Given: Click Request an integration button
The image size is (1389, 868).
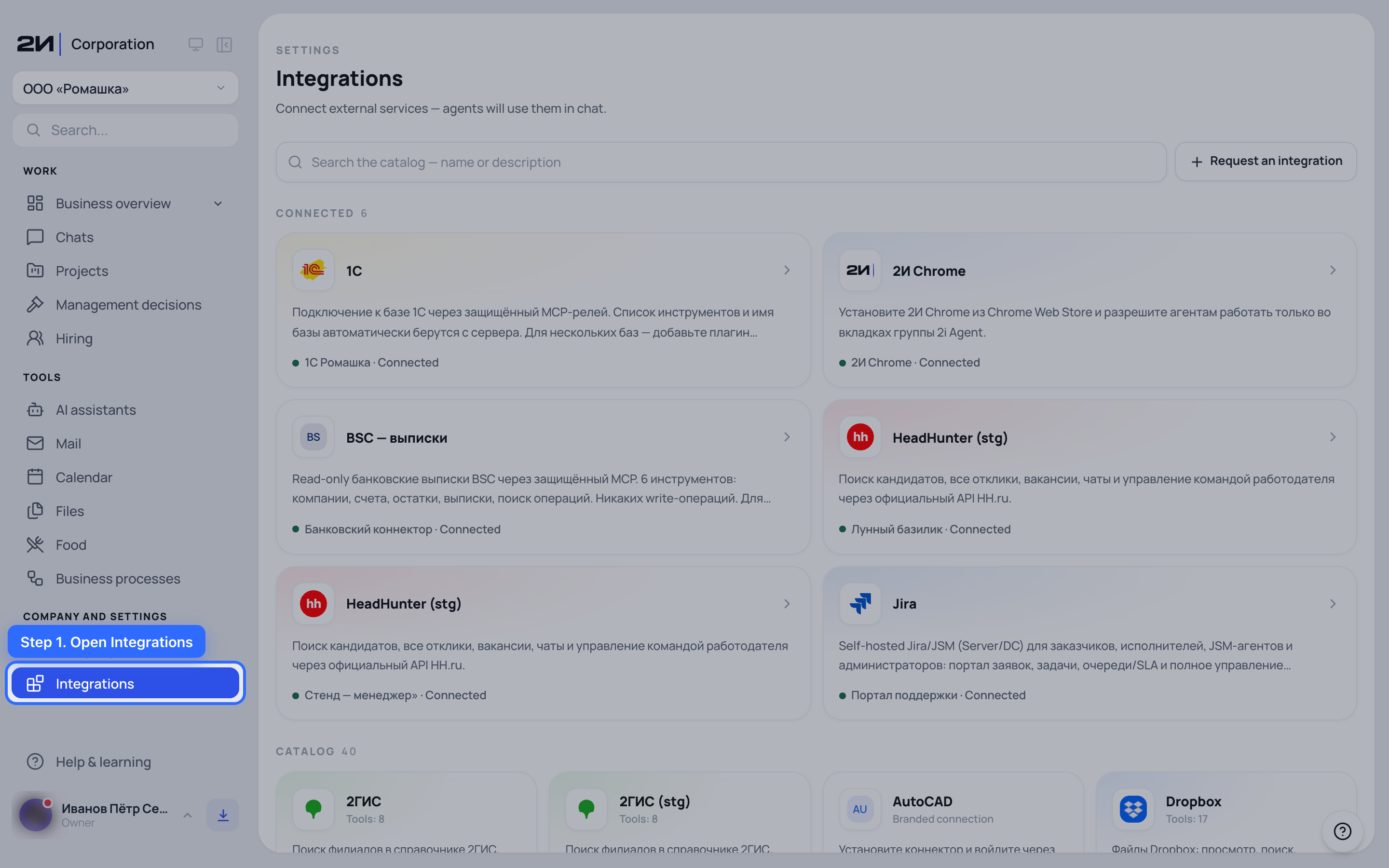Looking at the screenshot, I should [x=1266, y=162].
